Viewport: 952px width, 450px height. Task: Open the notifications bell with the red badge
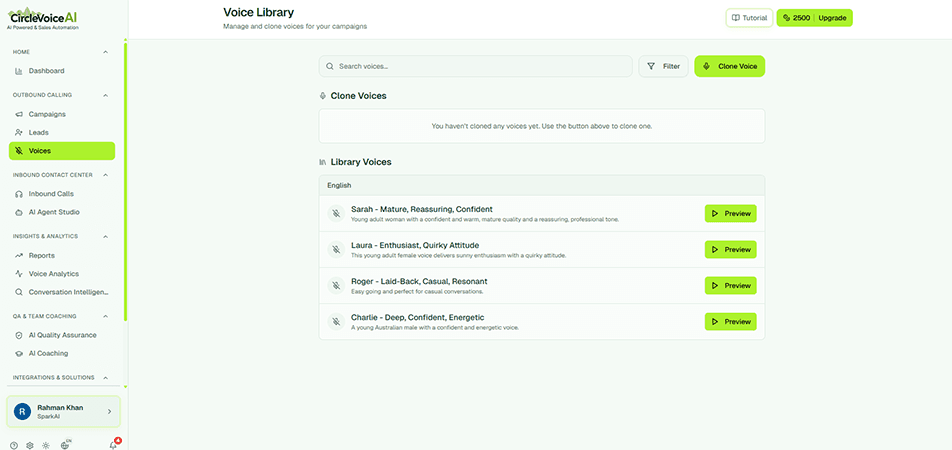point(114,444)
